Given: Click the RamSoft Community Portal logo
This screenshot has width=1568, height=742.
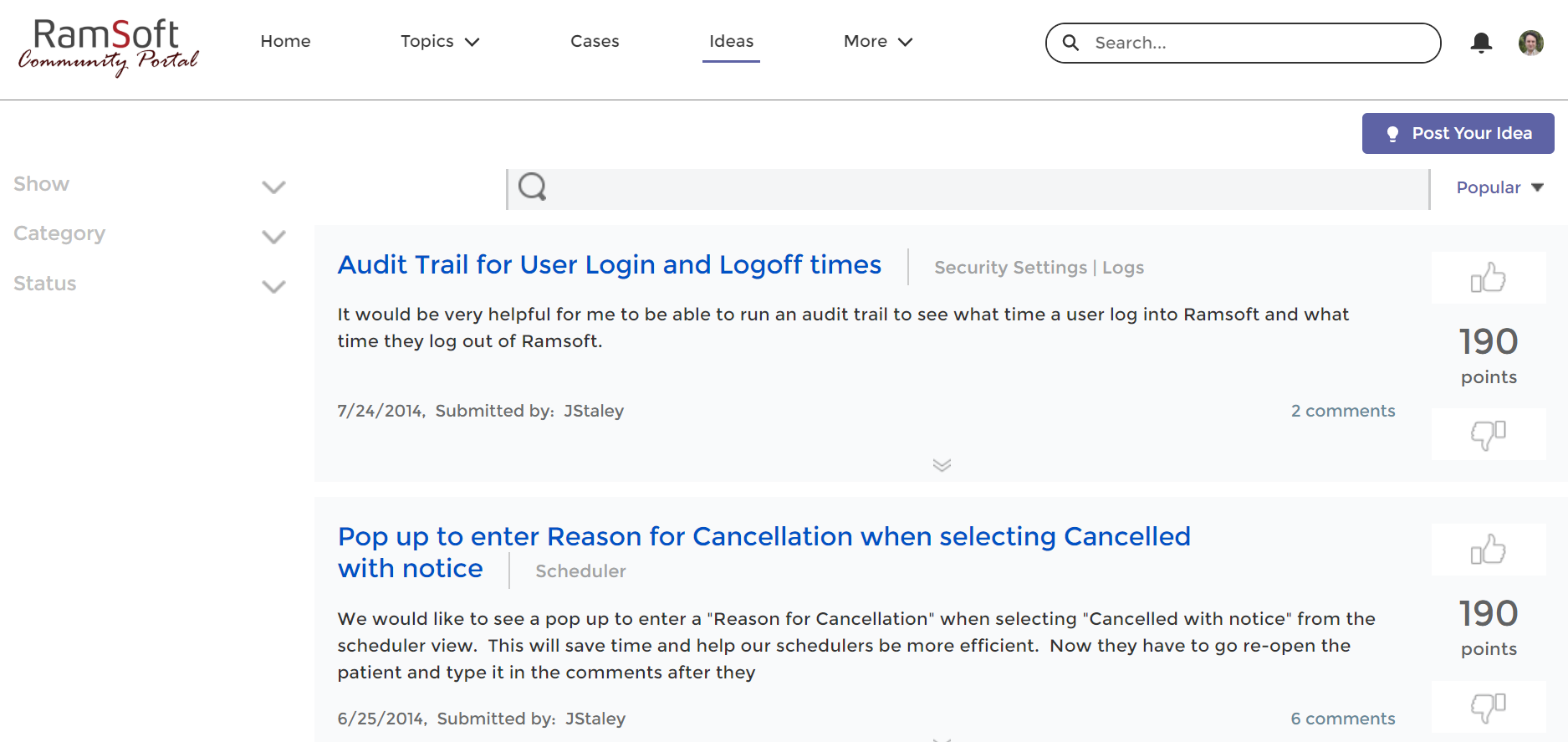Looking at the screenshot, I should pos(108,48).
